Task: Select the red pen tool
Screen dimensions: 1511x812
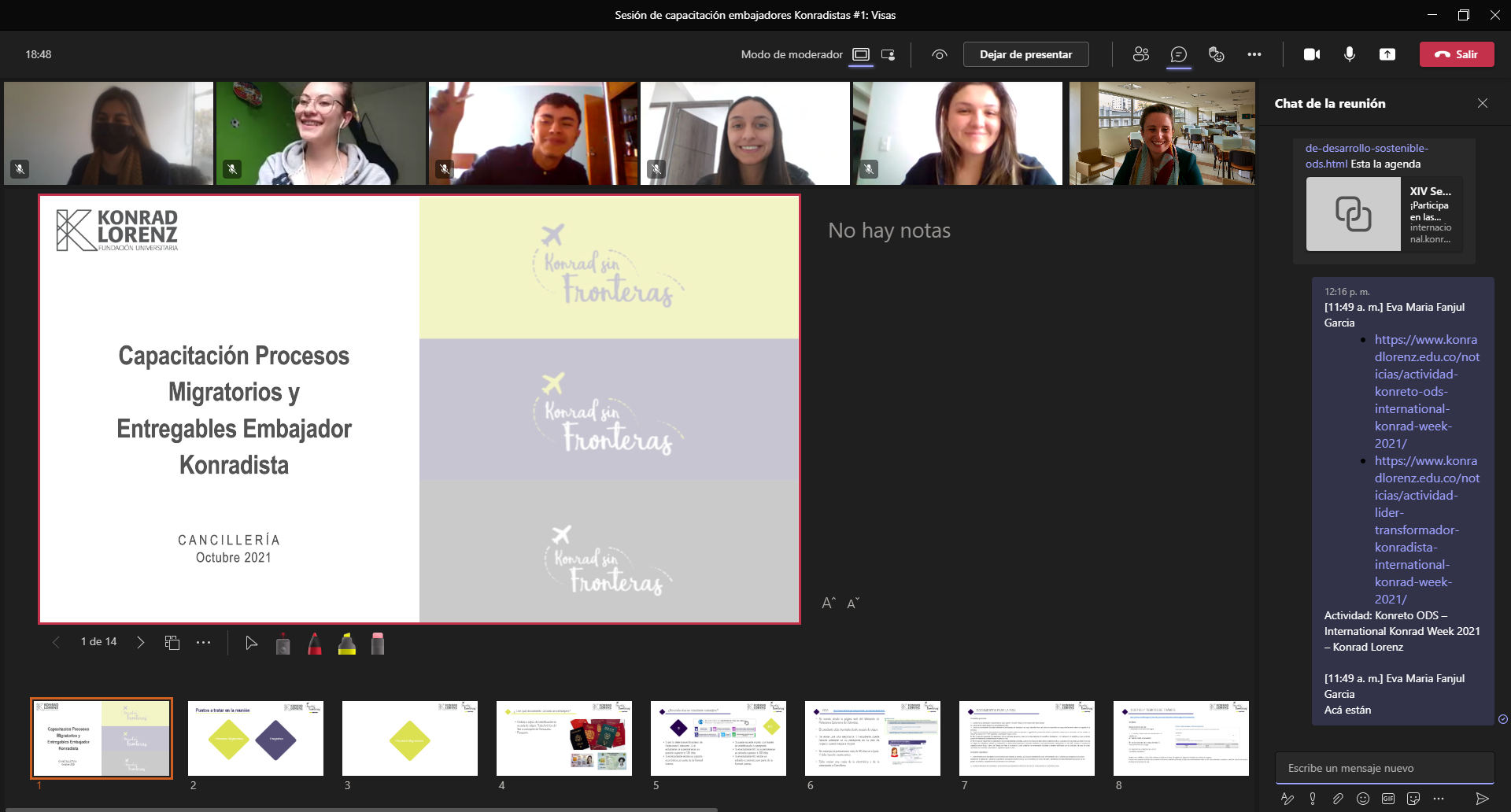Action: click(x=315, y=644)
